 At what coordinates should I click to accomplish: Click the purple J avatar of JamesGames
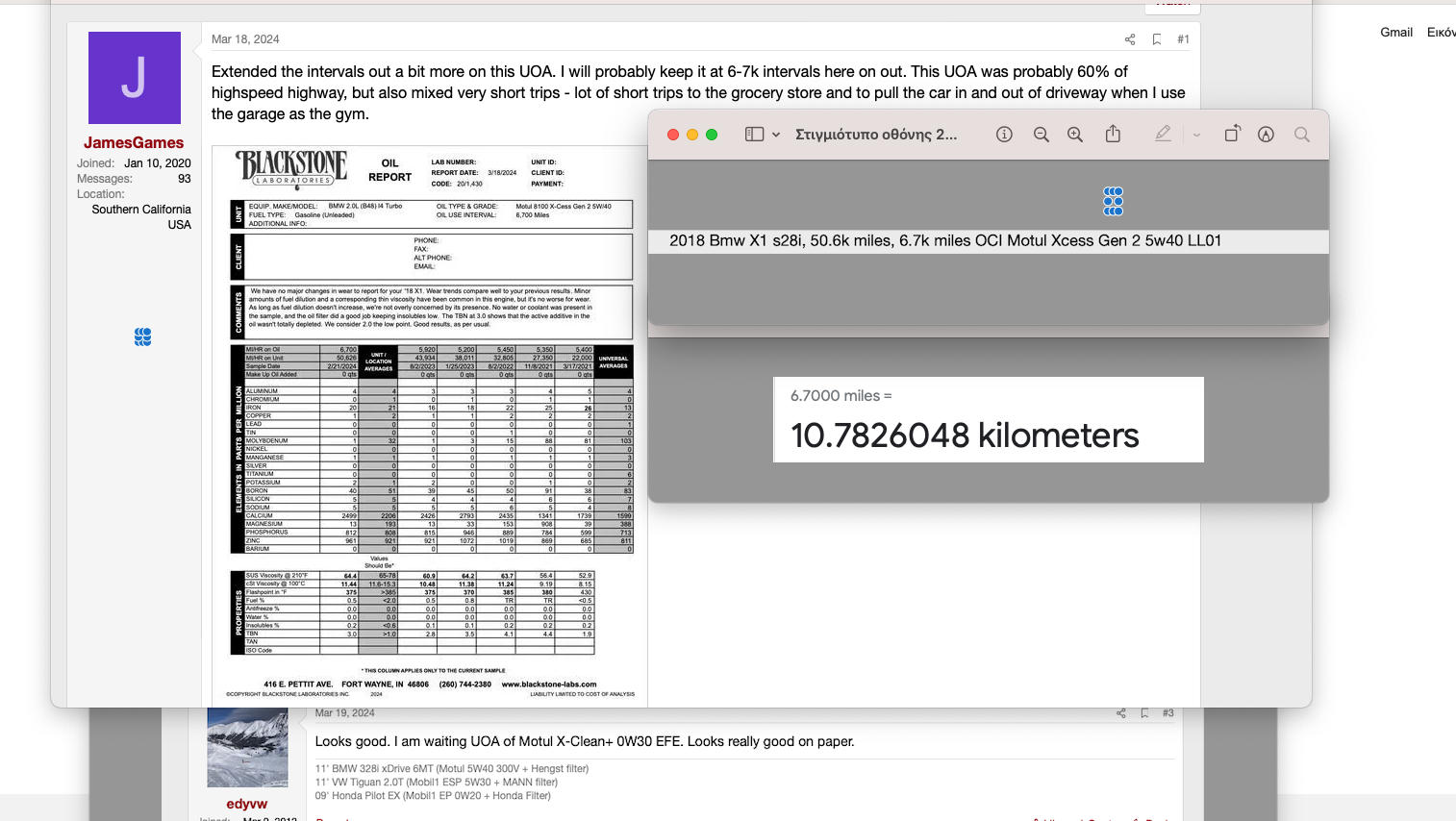tap(135, 78)
